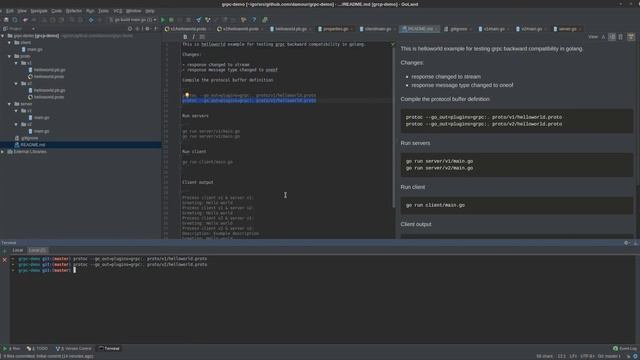Screen dimensions: 640x360
Task: Switch to v1/helloworld.proto editor tab
Action: pos(188,29)
